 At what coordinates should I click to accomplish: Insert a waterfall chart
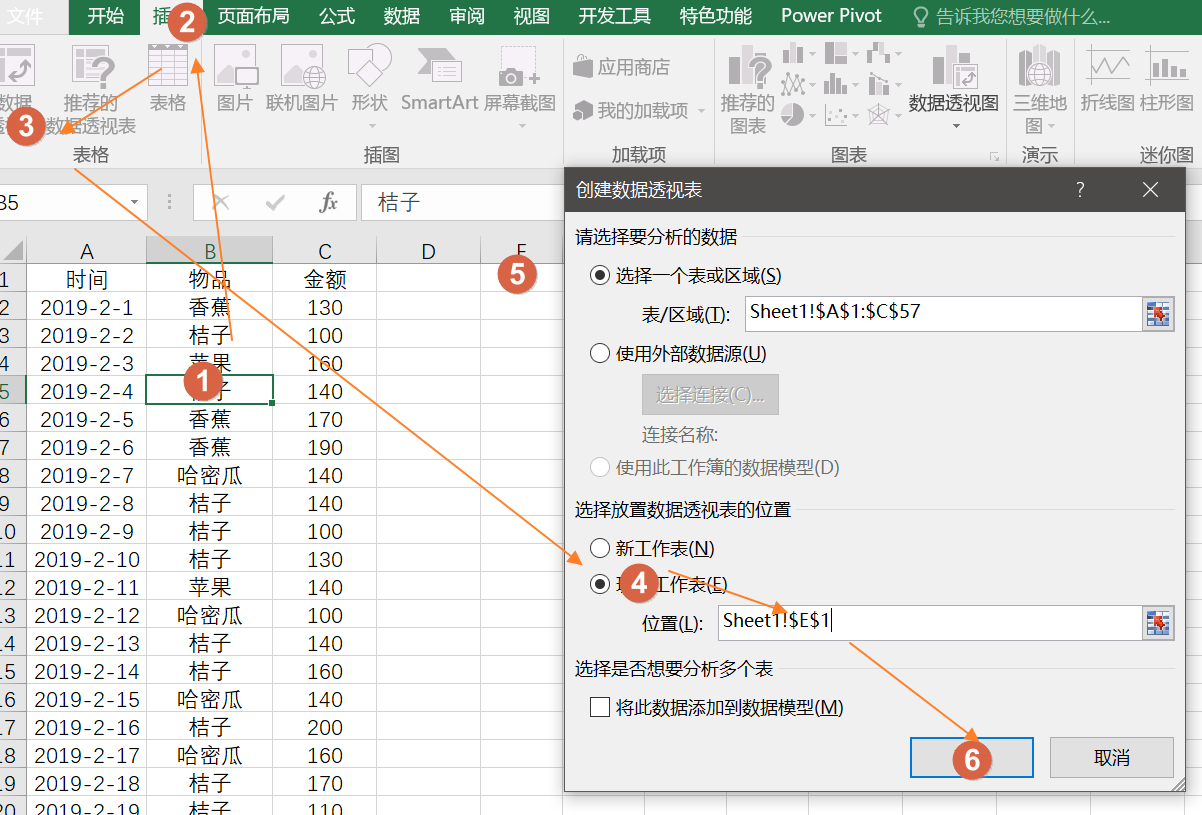coord(878,52)
